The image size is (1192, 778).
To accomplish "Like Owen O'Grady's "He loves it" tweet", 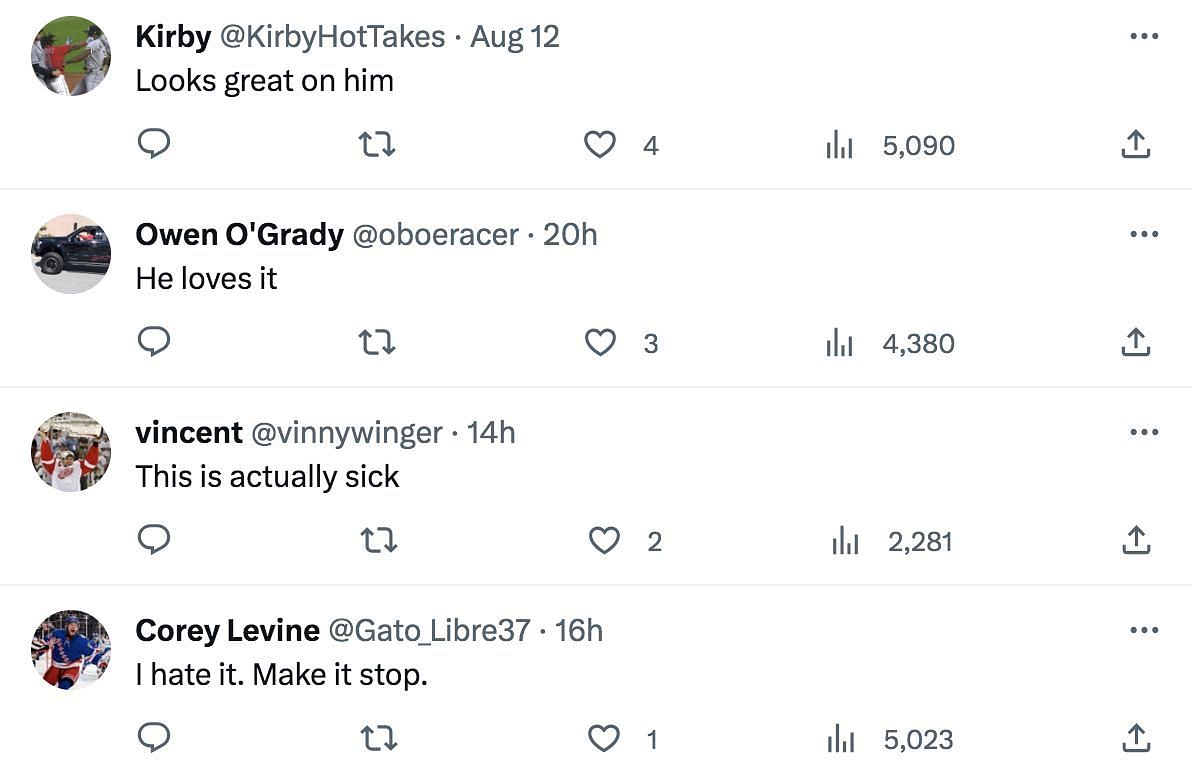I will pos(599,344).
